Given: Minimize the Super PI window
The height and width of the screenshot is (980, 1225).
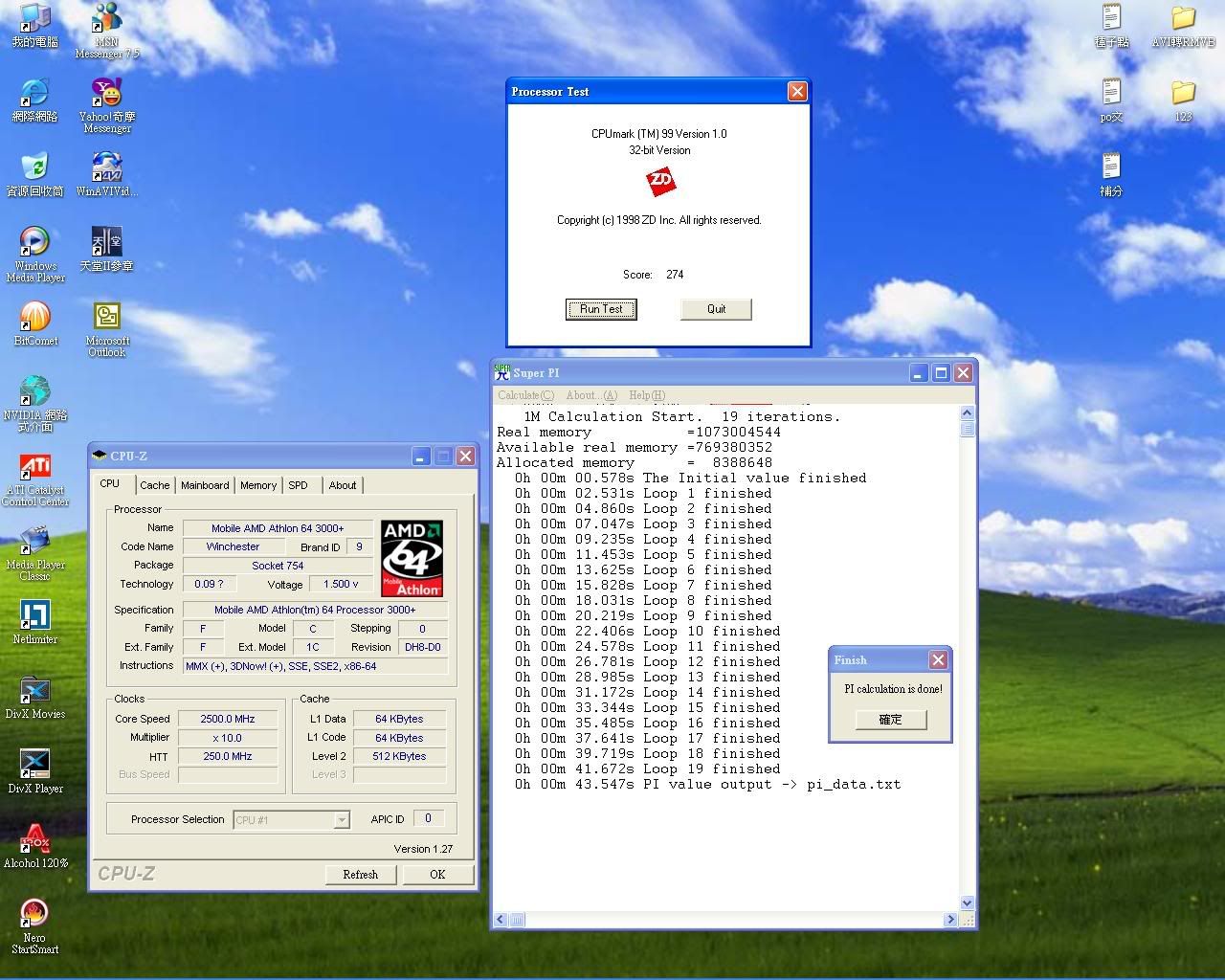Looking at the screenshot, I should [919, 373].
